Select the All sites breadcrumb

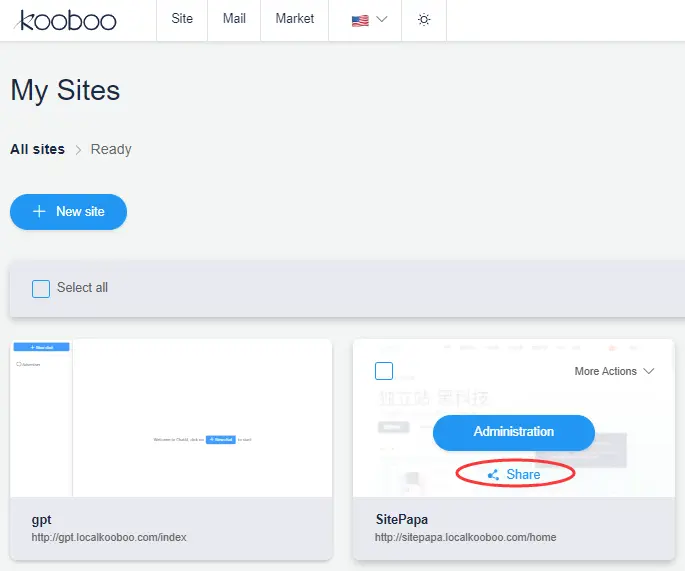pos(37,149)
